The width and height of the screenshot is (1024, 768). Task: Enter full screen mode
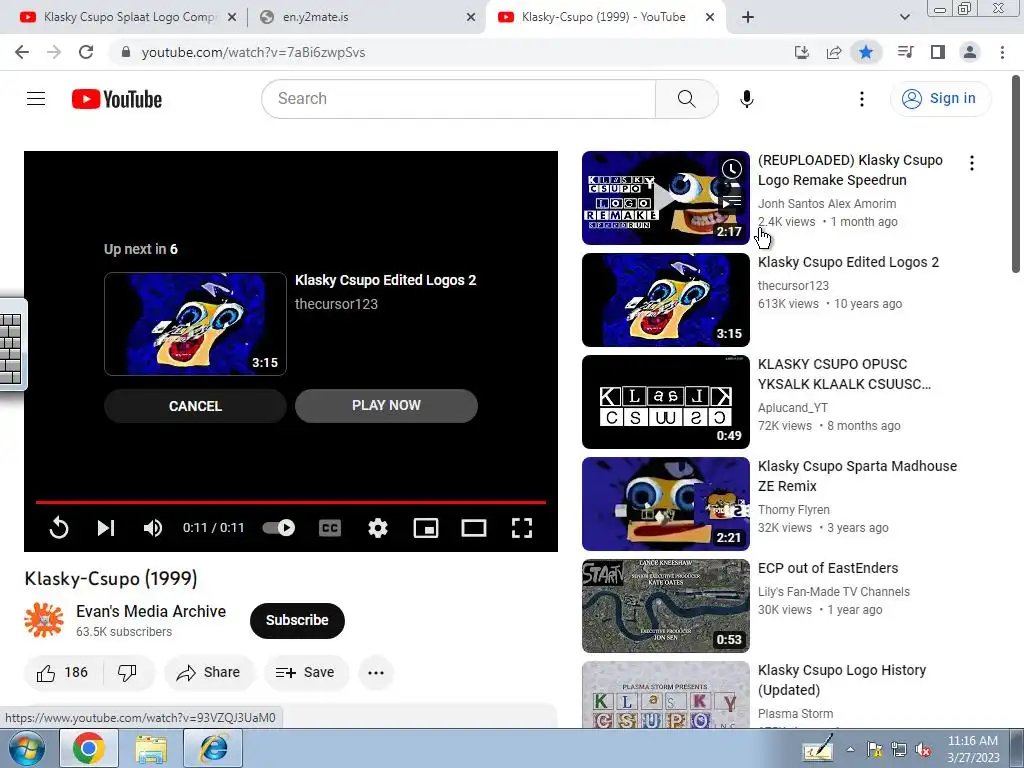click(521, 528)
